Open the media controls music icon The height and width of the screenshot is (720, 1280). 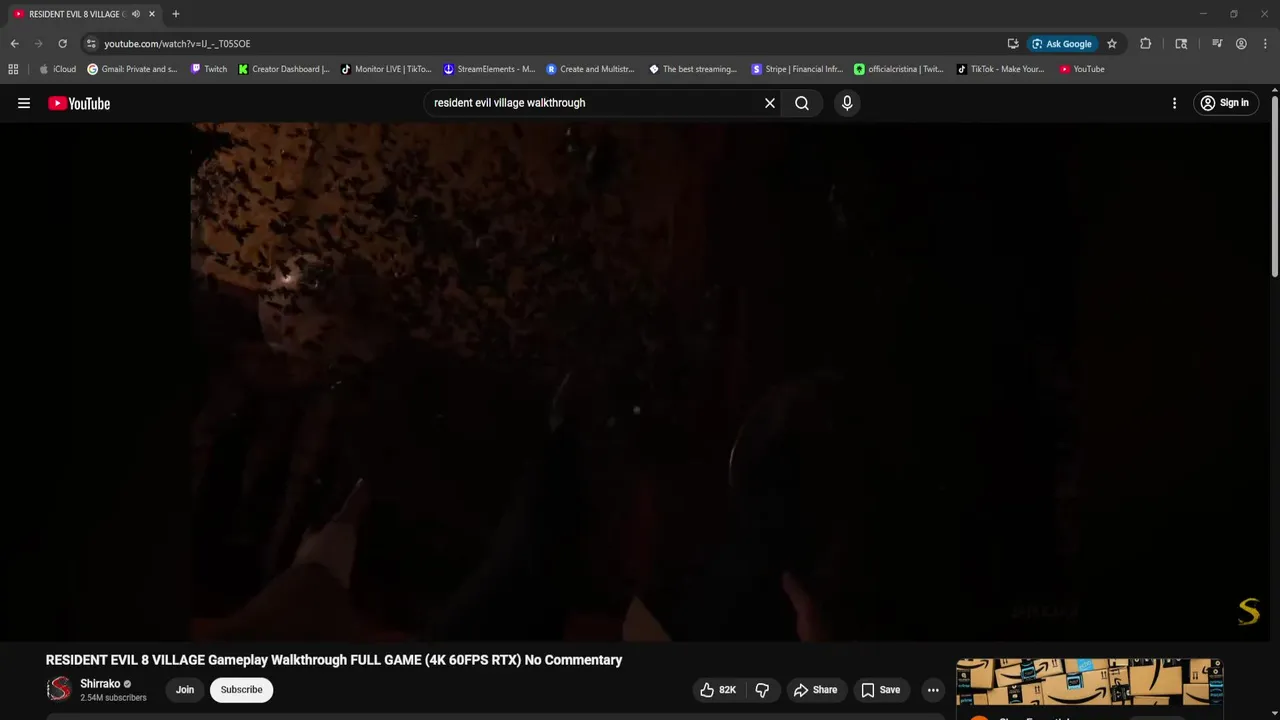tap(1217, 44)
